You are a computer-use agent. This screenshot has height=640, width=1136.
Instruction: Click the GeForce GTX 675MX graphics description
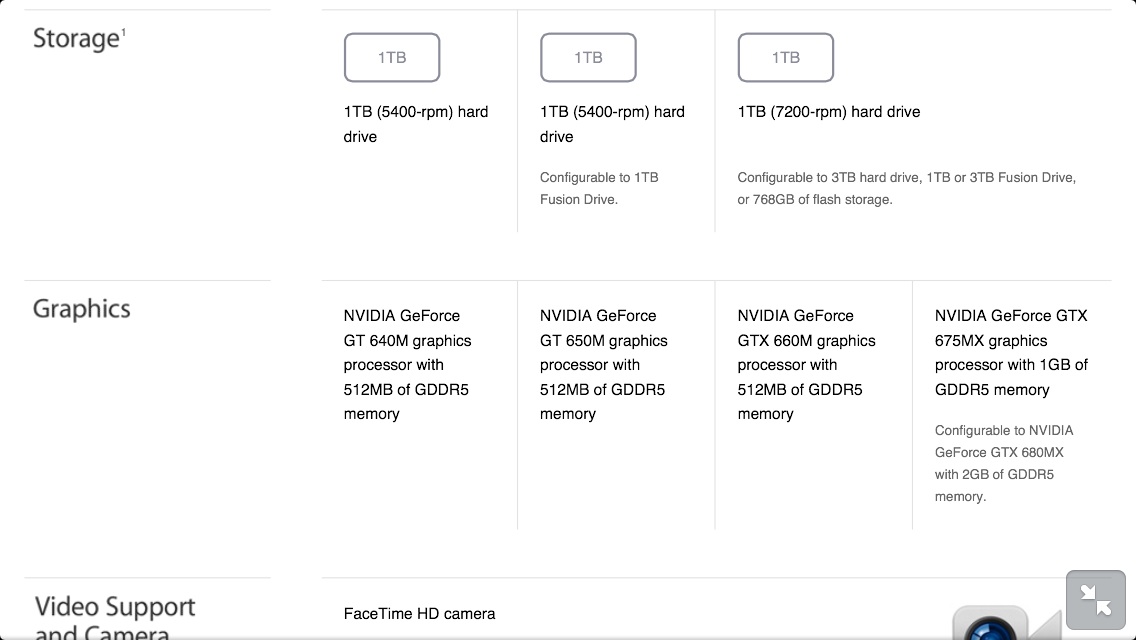tap(1011, 352)
